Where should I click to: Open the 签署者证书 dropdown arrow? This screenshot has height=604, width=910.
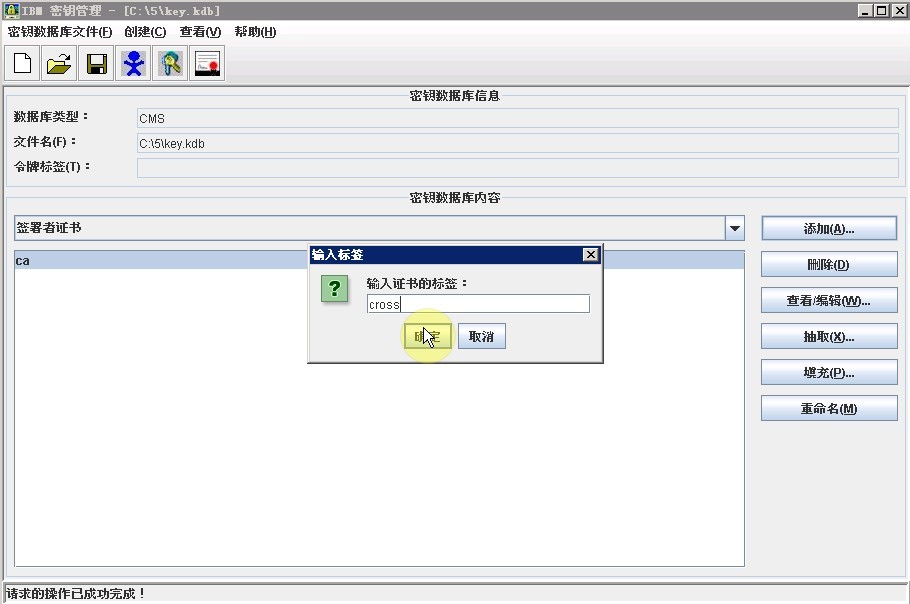click(735, 228)
